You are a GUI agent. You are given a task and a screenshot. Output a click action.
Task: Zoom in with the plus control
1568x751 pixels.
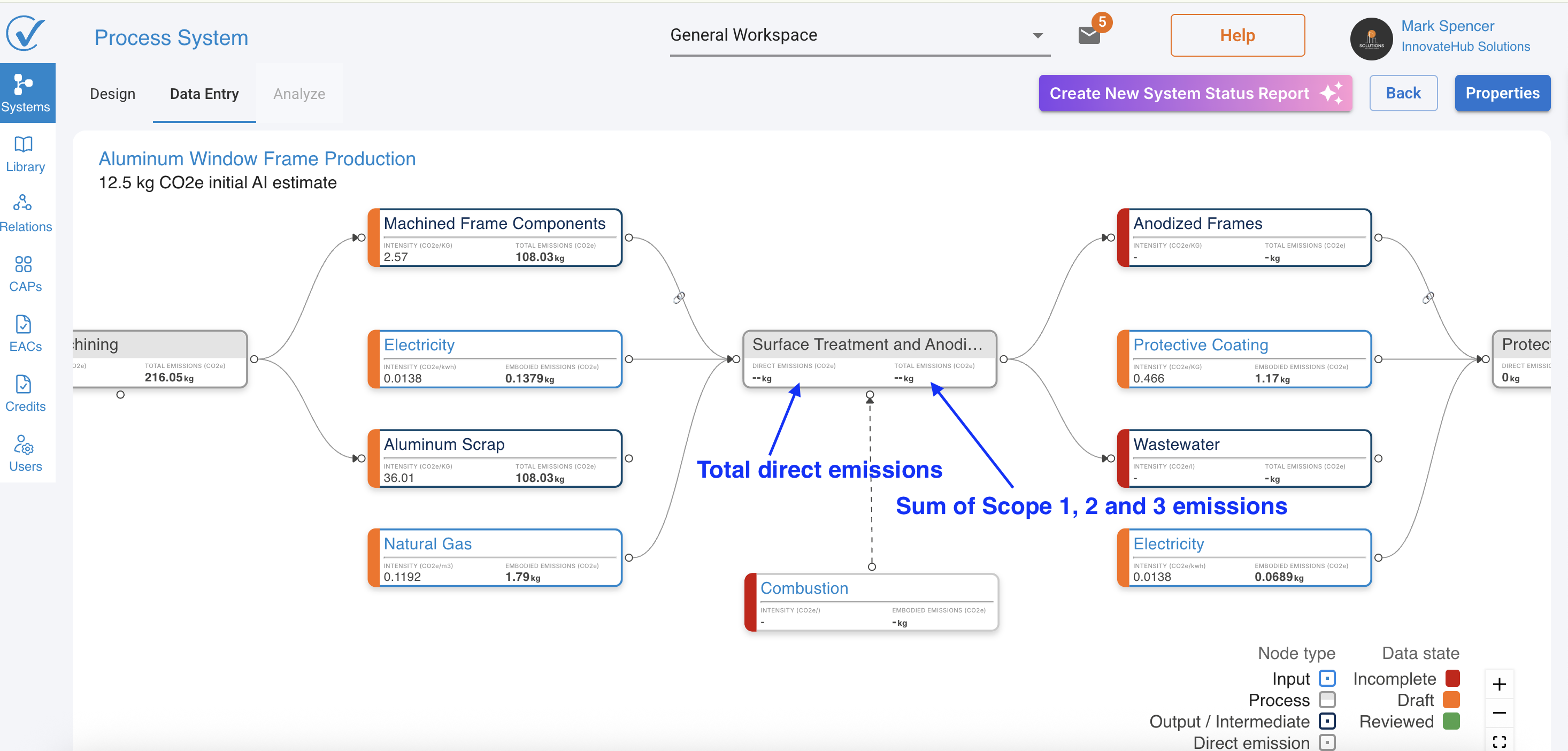[1499, 685]
